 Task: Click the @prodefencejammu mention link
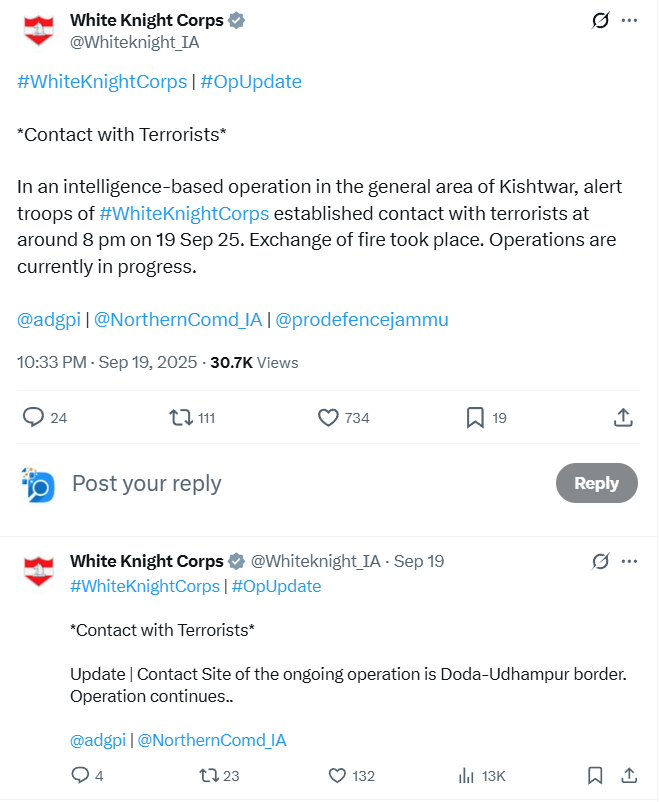(361, 320)
